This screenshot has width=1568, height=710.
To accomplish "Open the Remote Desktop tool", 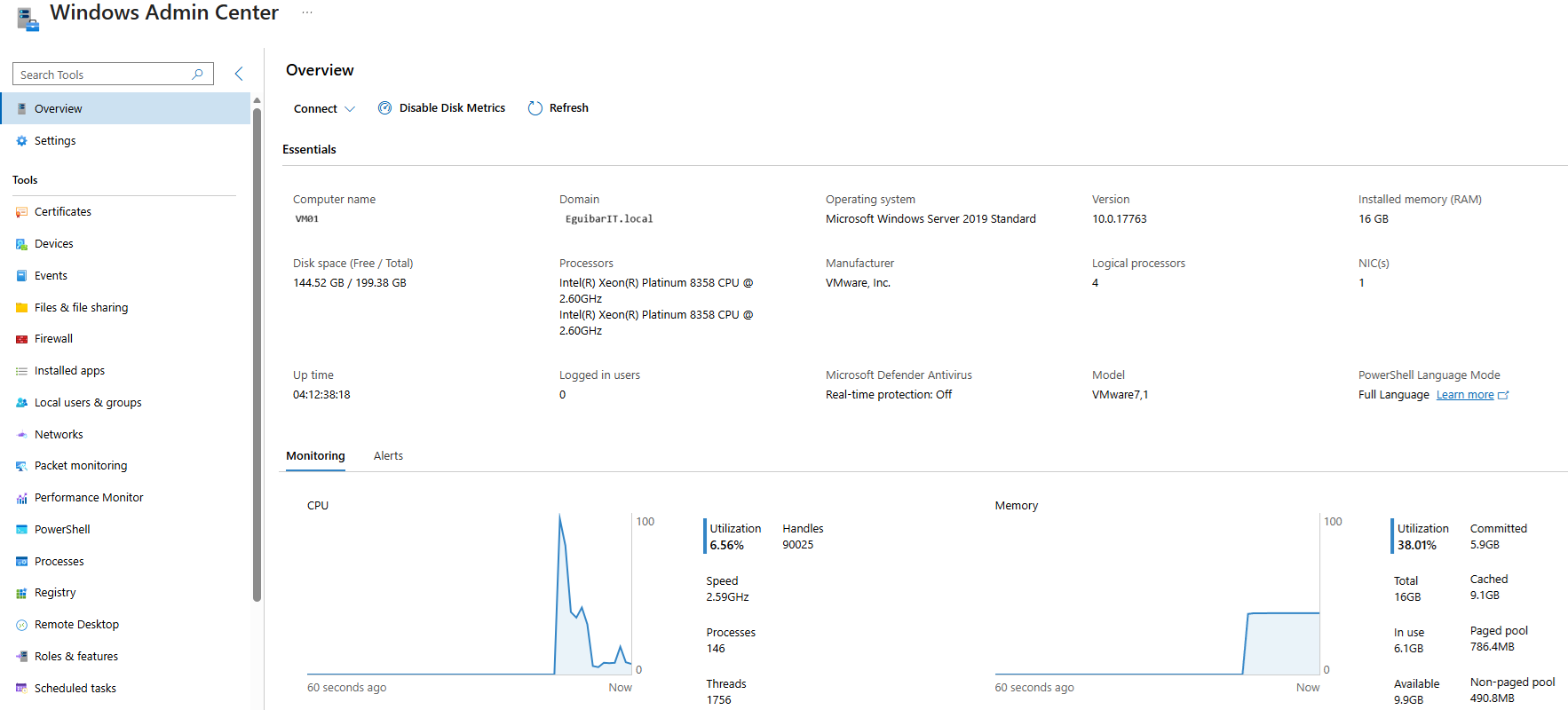I will [125, 625].
